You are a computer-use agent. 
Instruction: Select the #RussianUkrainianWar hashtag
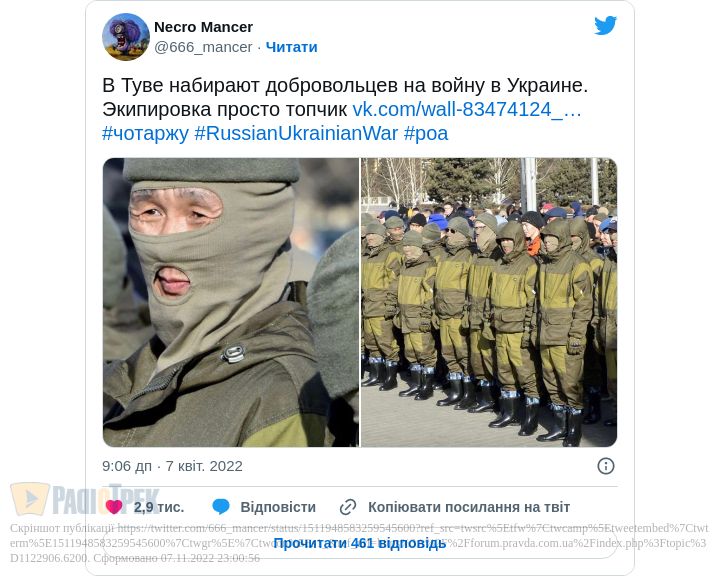pyautogui.click(x=296, y=133)
